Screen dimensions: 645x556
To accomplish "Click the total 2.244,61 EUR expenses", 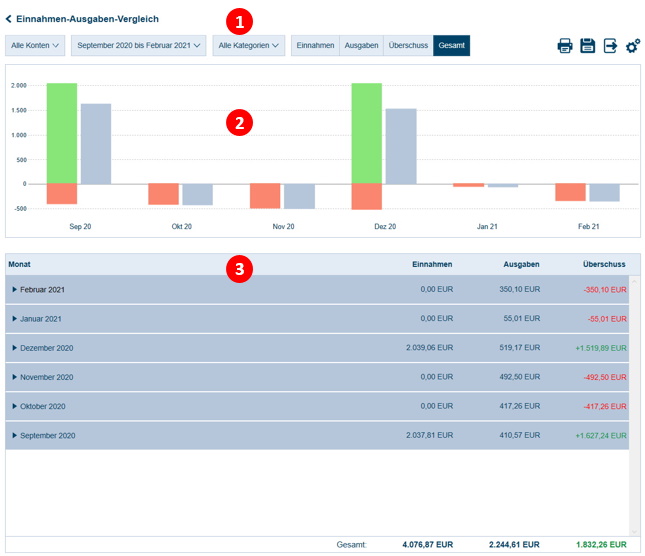I will tap(514, 545).
